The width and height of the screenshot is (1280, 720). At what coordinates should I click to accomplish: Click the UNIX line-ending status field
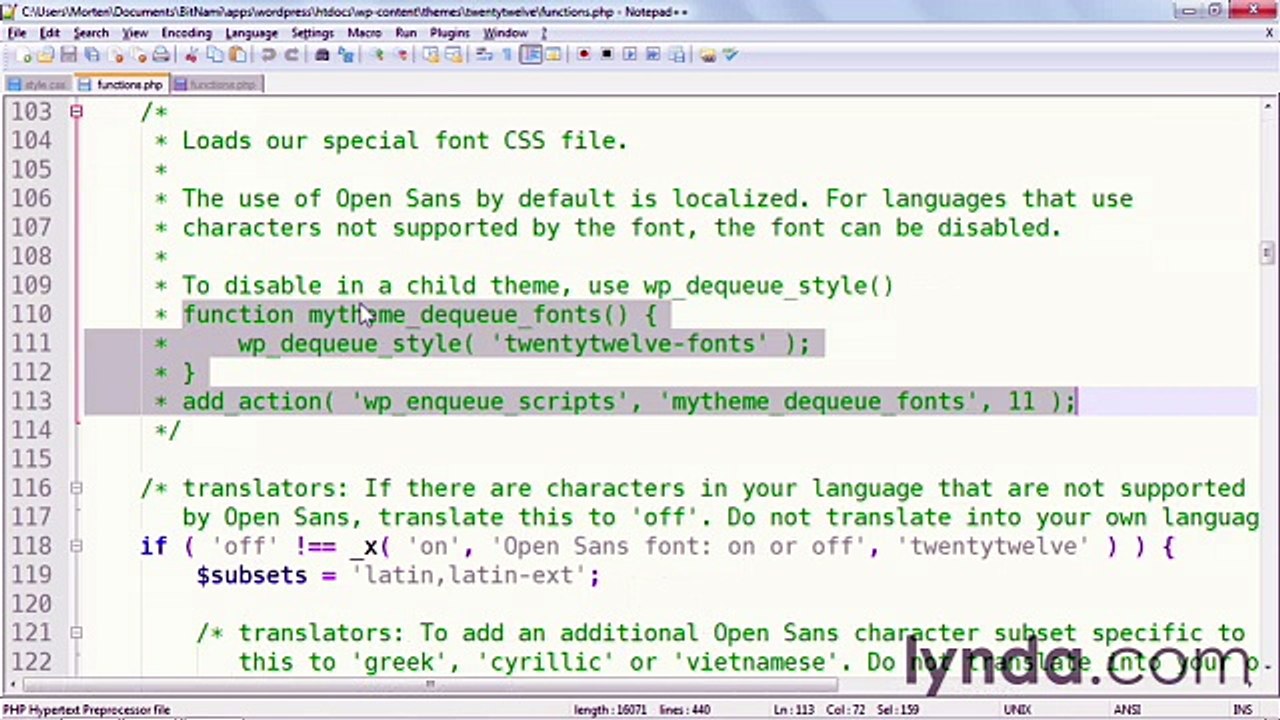tap(1017, 710)
